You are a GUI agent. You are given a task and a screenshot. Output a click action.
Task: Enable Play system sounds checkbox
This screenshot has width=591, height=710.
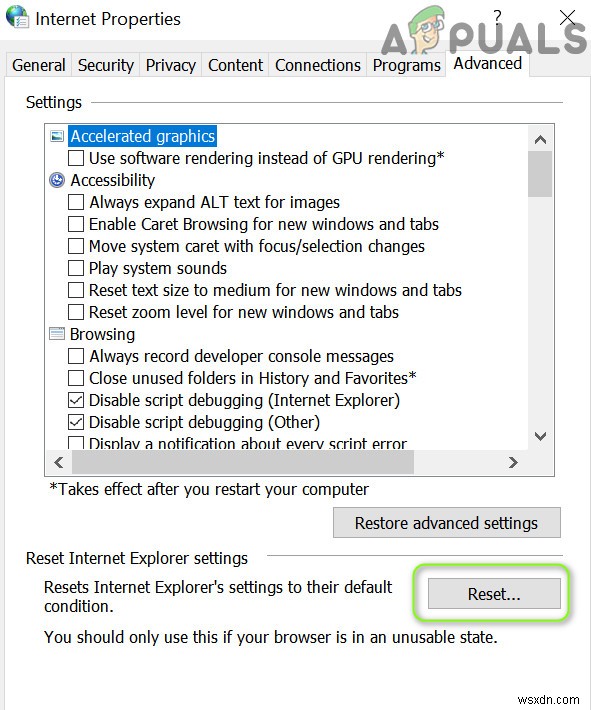(x=76, y=268)
